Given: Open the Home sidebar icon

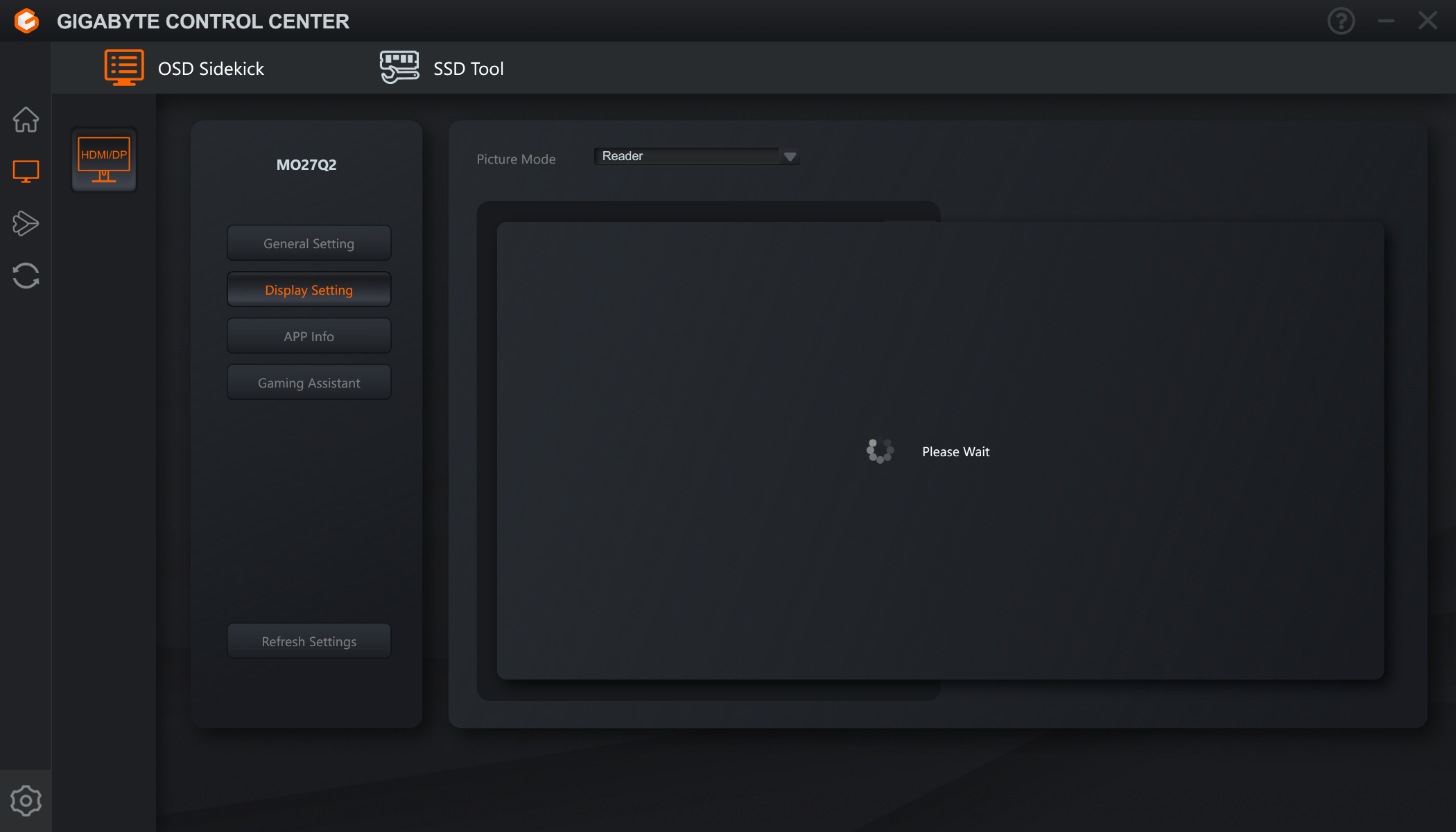Looking at the screenshot, I should pos(26,119).
